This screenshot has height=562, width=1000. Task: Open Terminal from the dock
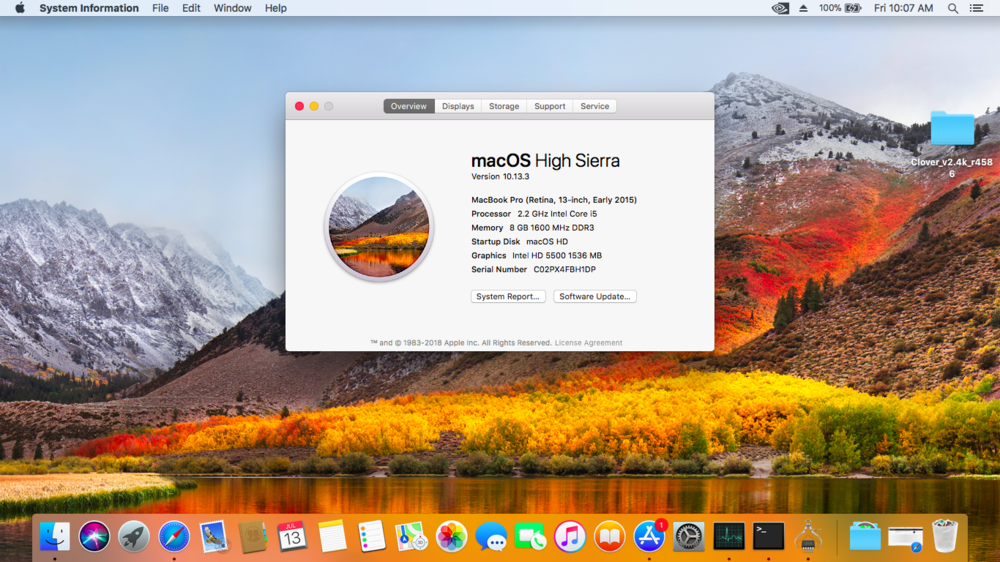coord(768,537)
